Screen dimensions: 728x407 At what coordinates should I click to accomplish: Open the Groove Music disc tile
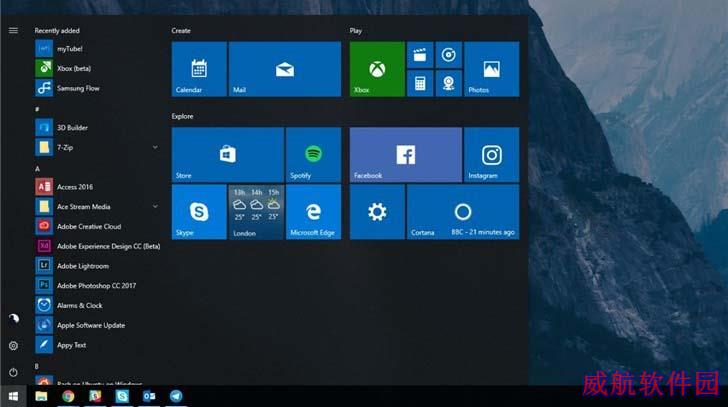448,55
